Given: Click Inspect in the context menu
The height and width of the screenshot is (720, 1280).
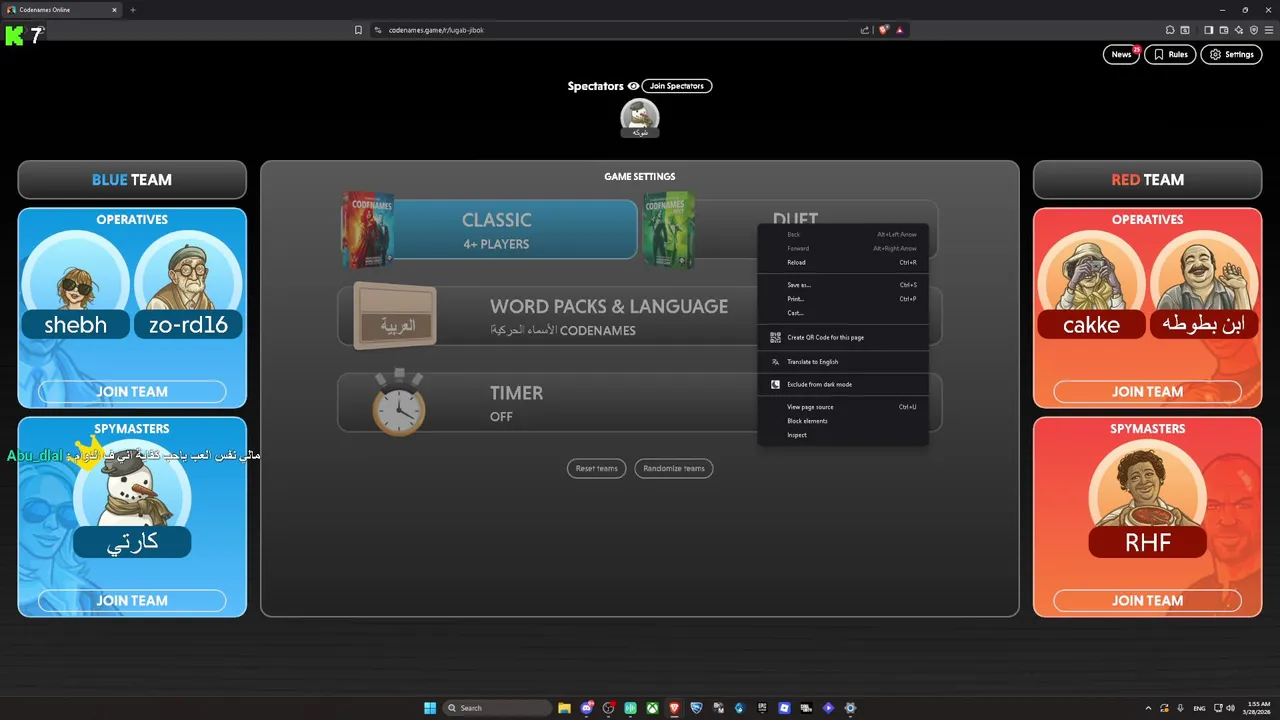Looking at the screenshot, I should (x=843, y=435).
